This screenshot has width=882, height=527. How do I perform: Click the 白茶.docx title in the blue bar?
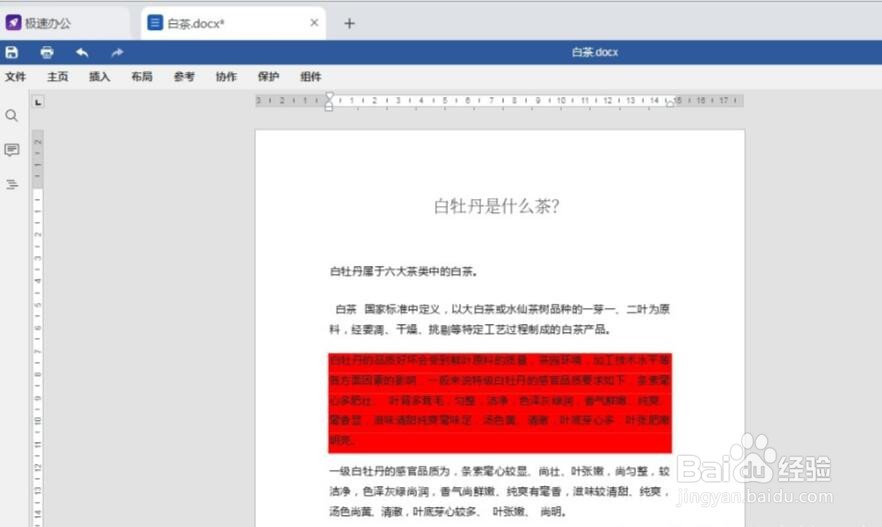pos(595,52)
